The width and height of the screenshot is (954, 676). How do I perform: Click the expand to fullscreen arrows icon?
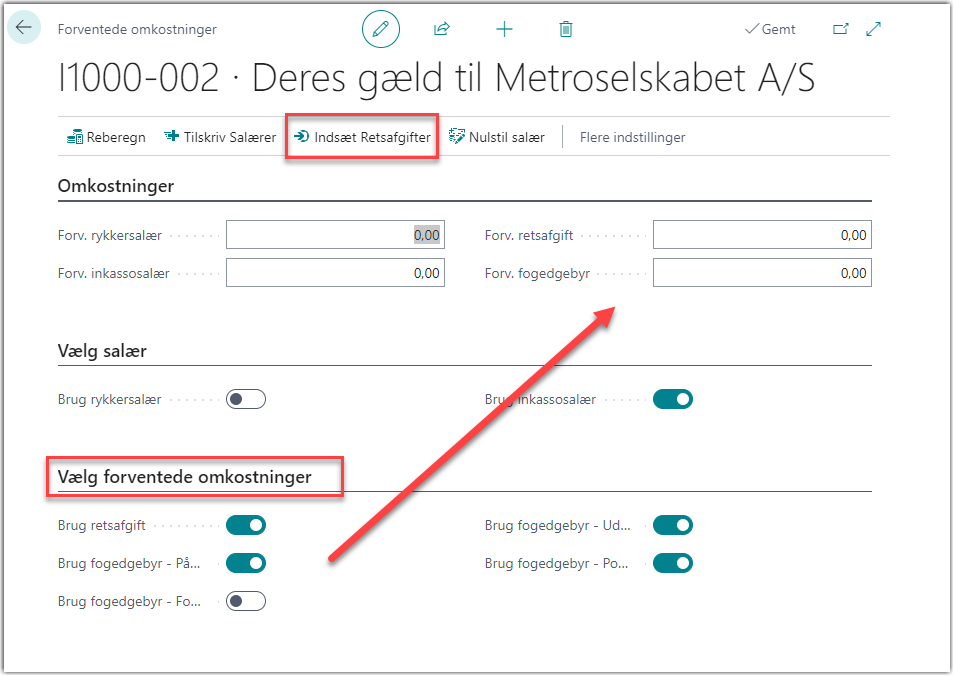874,30
